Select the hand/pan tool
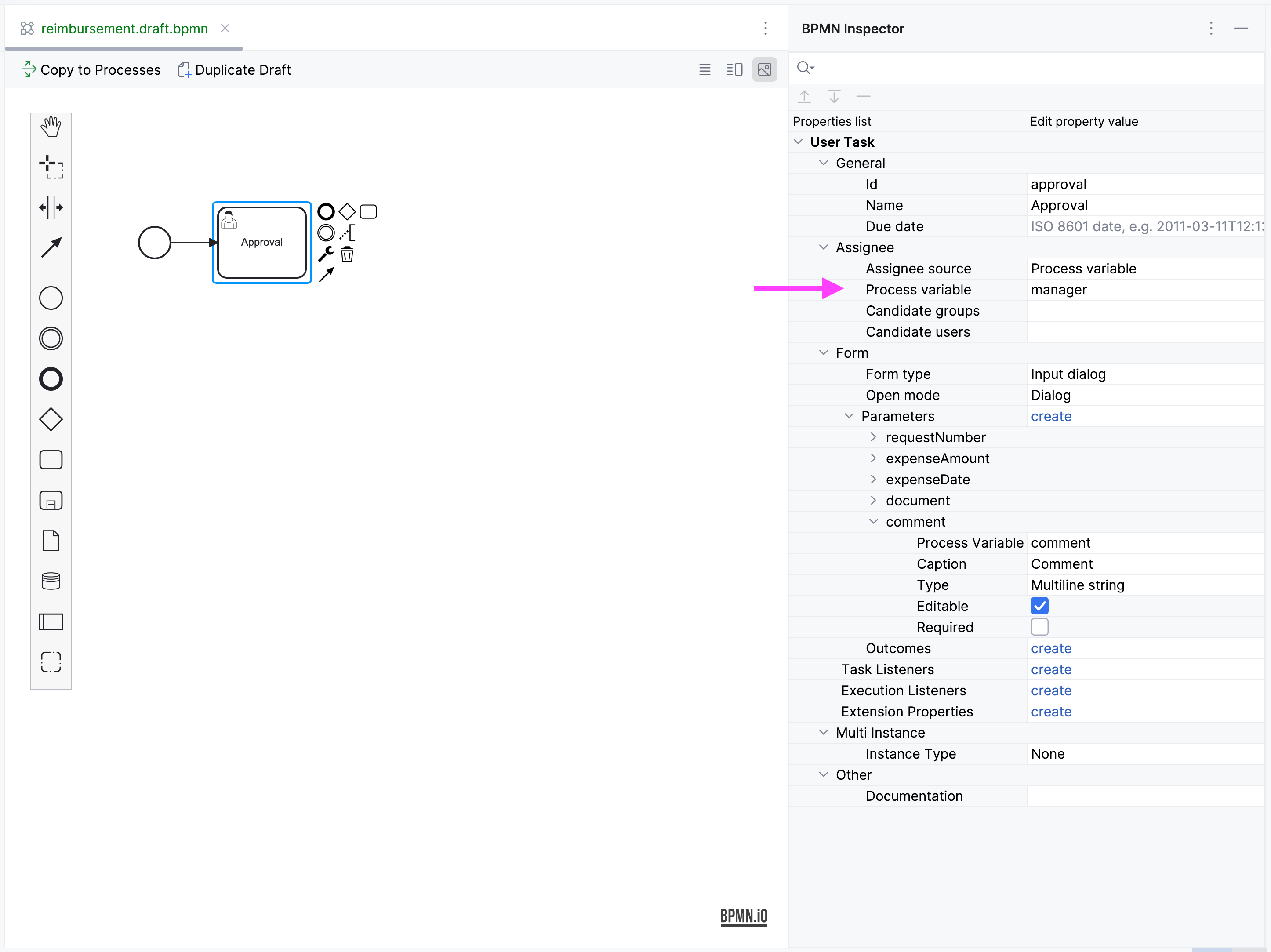Viewport: 1271px width, 952px height. [51, 128]
